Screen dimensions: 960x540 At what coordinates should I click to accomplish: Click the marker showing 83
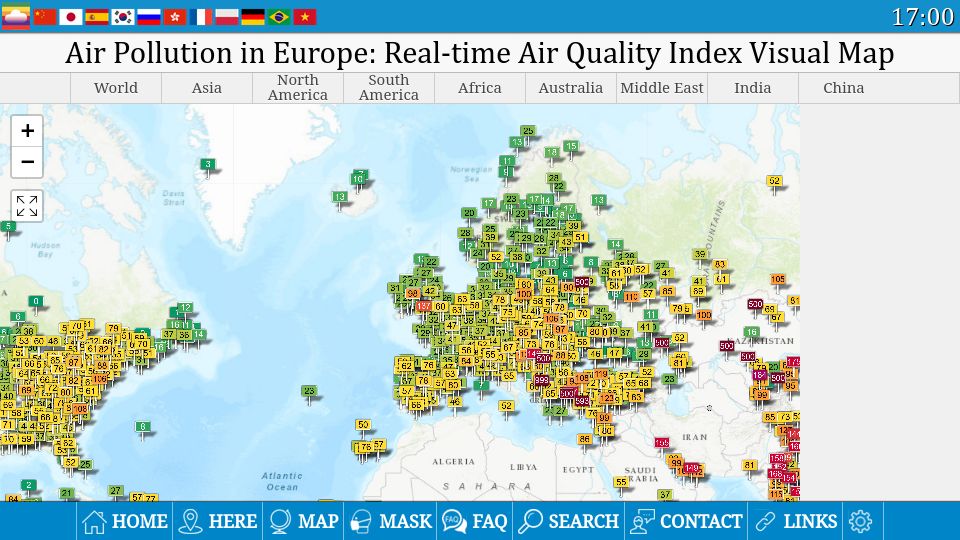720,265
